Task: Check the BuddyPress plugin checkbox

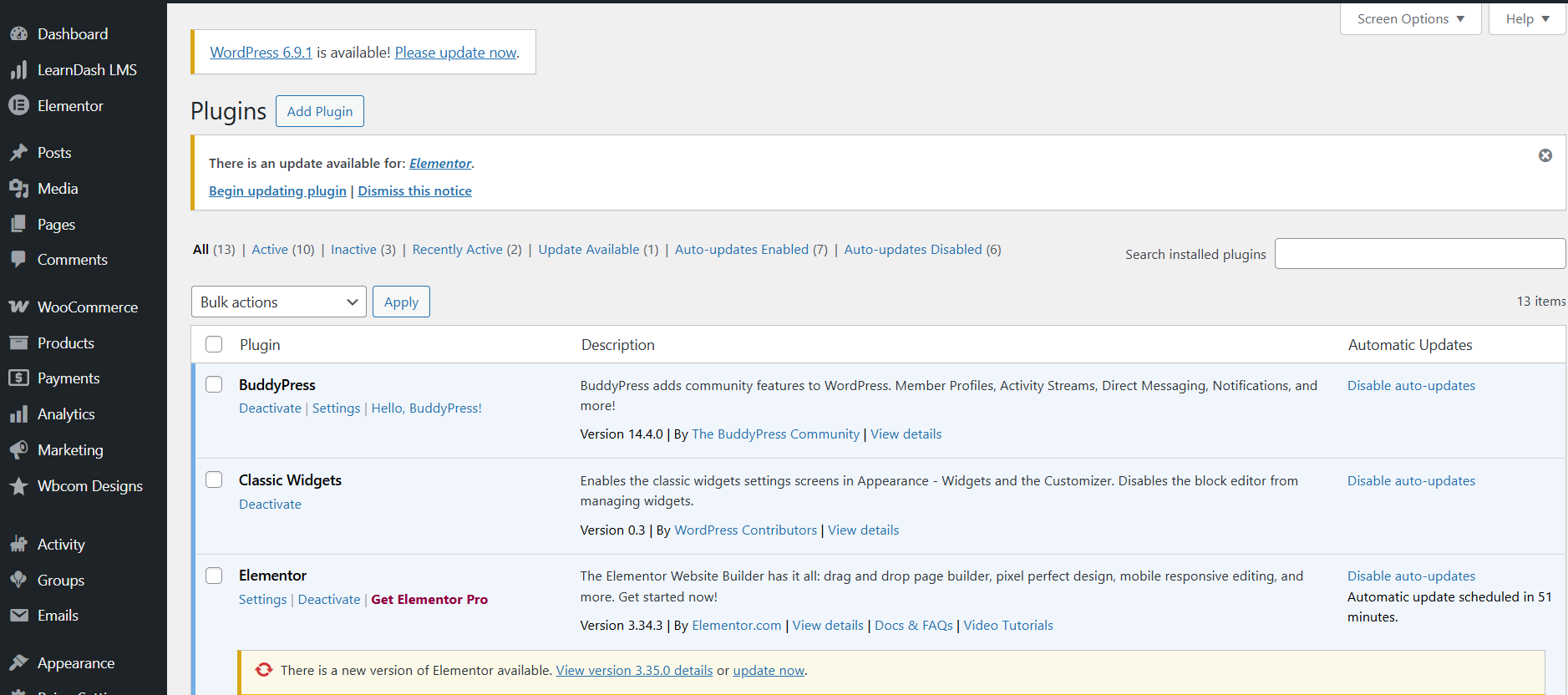Action: point(214,384)
